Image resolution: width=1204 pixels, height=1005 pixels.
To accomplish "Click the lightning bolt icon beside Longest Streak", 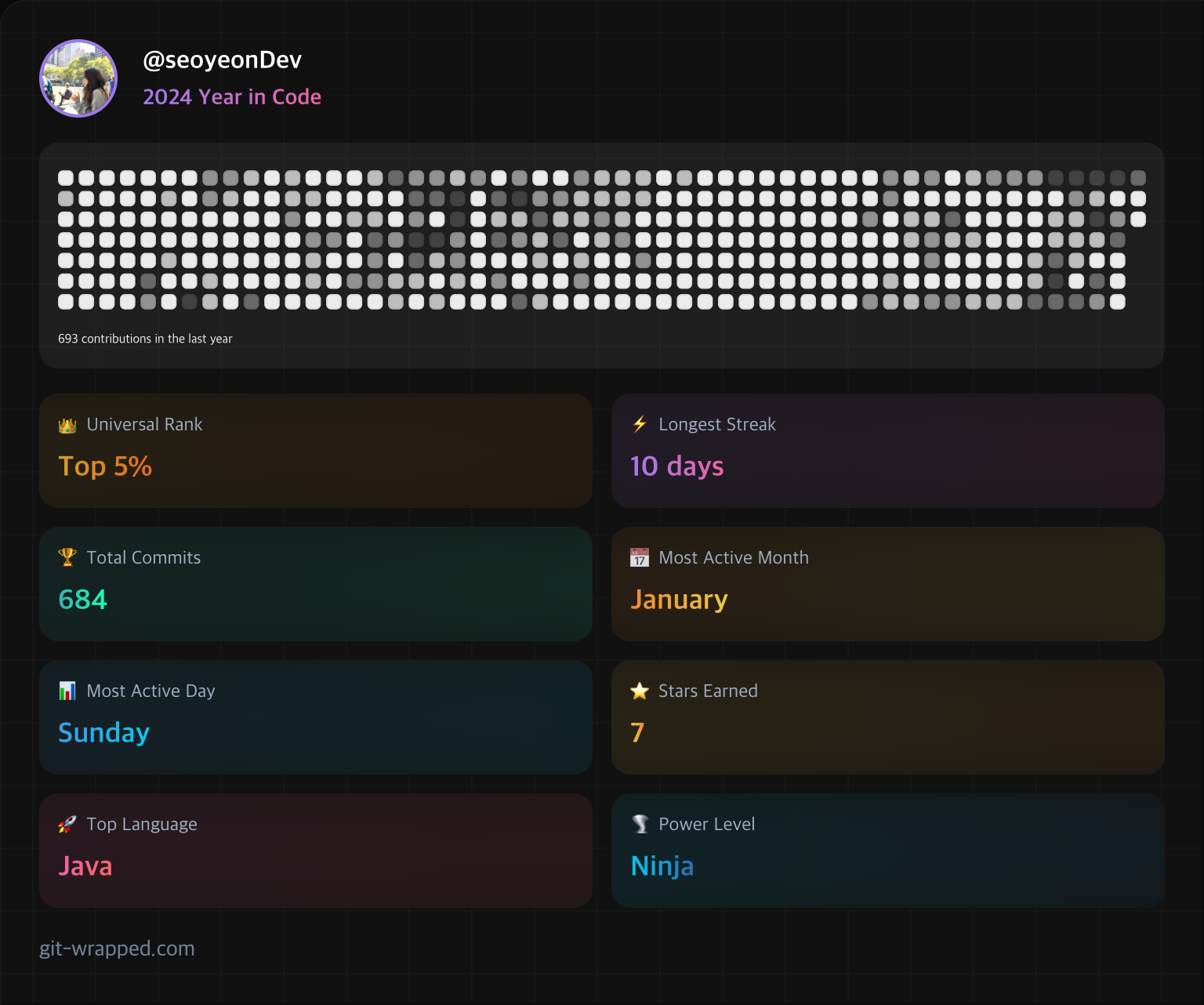I will pyautogui.click(x=640, y=424).
